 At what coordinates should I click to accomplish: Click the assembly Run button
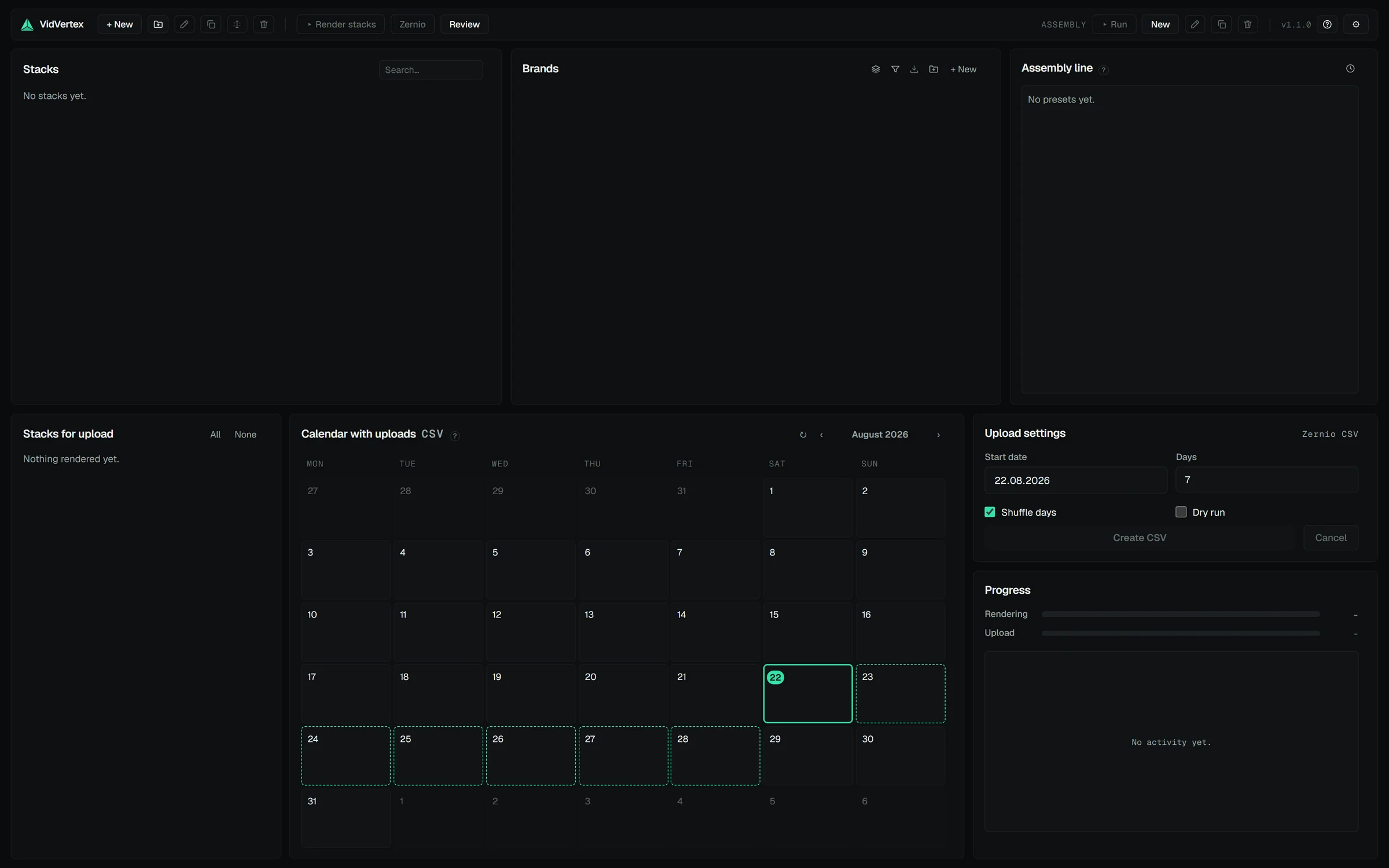[1115, 24]
